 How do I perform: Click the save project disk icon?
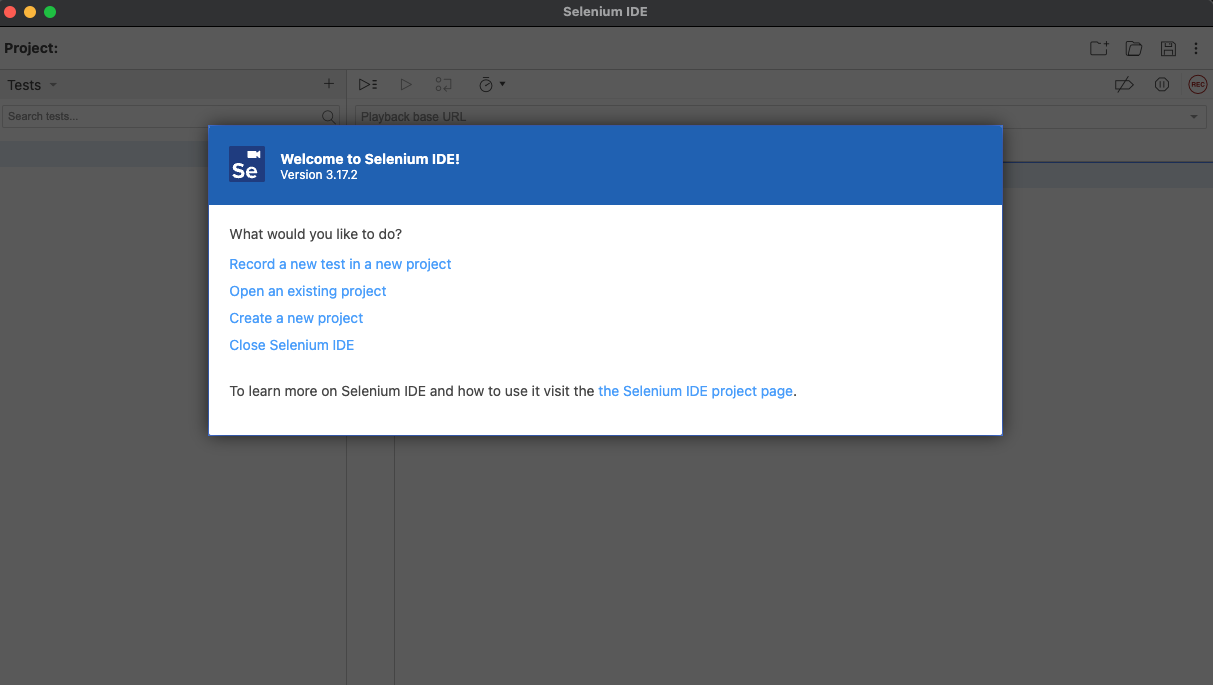tap(1167, 48)
